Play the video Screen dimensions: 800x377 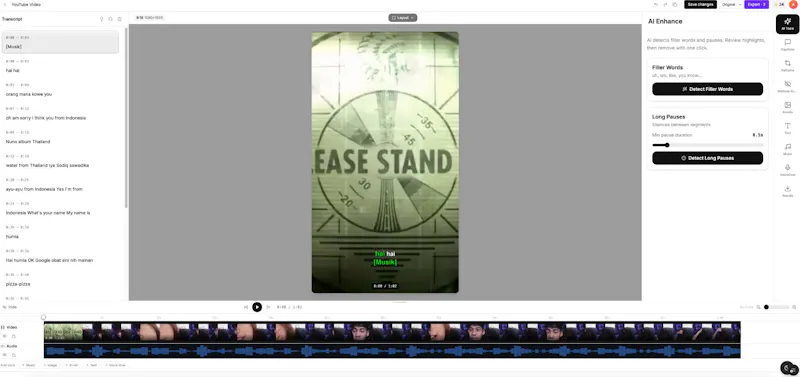[257, 307]
